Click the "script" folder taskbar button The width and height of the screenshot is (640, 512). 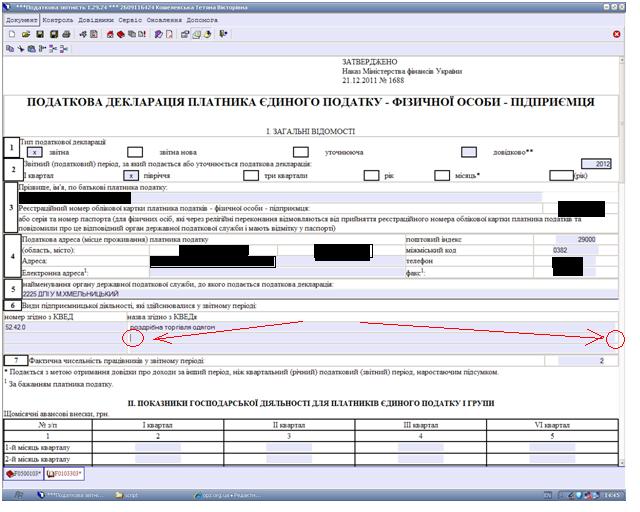pos(130,493)
